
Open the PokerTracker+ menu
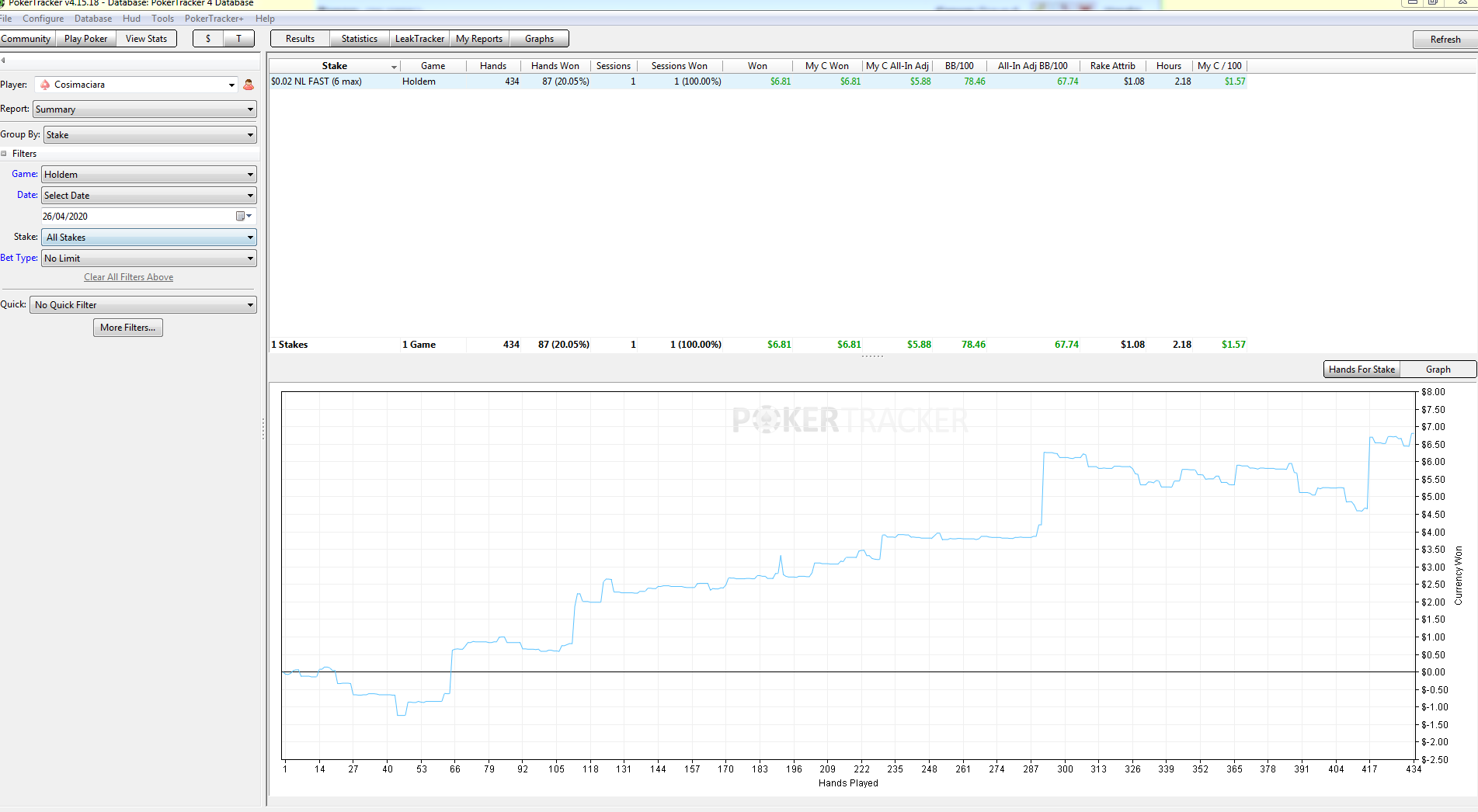tap(214, 19)
